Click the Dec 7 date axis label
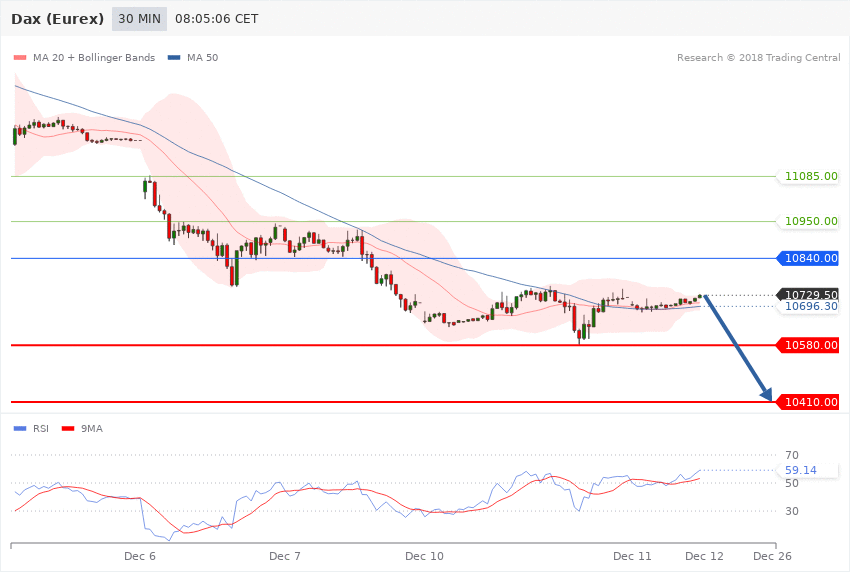The width and height of the screenshot is (850, 576). 285,556
